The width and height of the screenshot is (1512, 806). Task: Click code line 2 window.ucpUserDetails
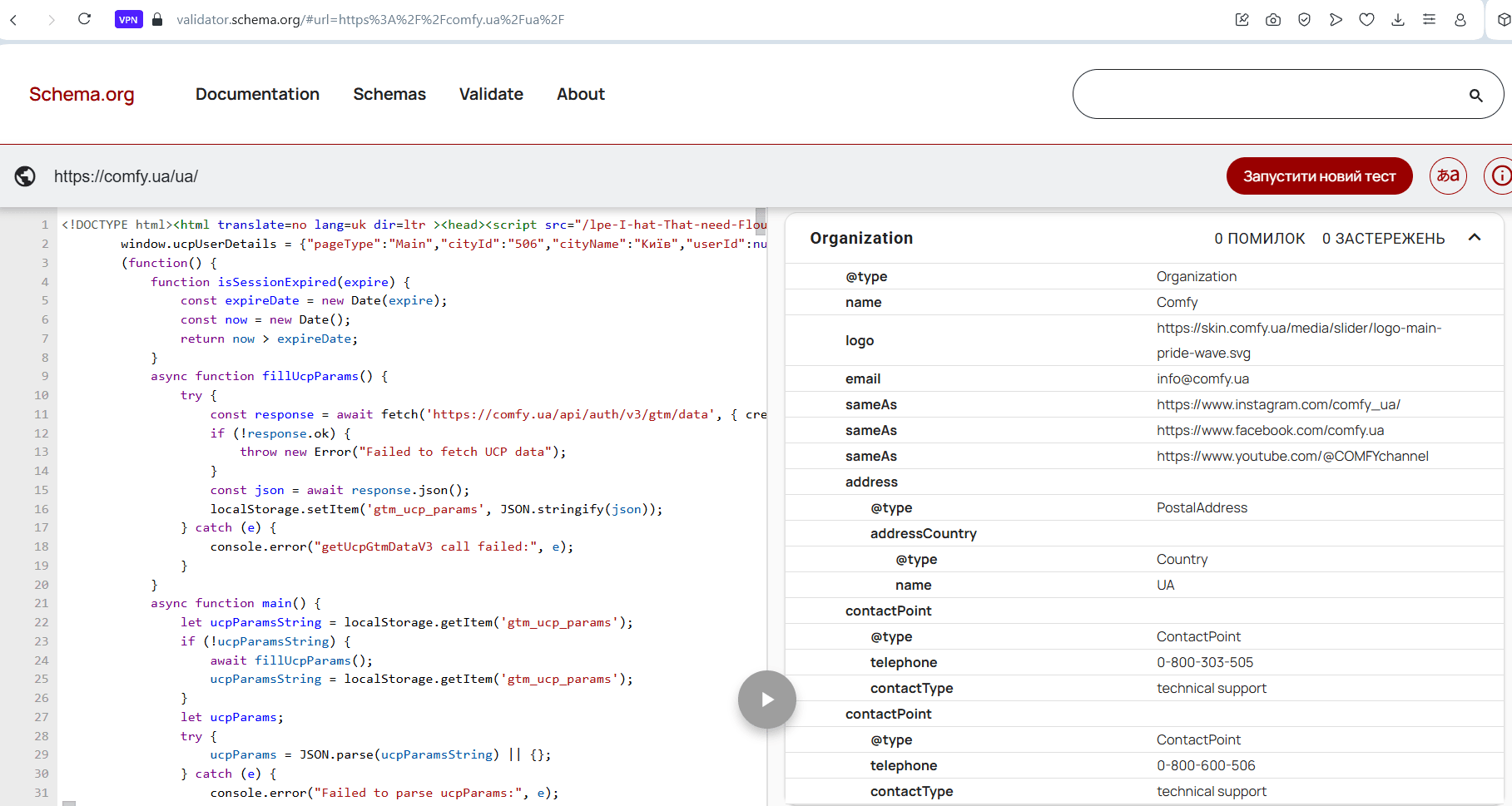tap(444, 244)
